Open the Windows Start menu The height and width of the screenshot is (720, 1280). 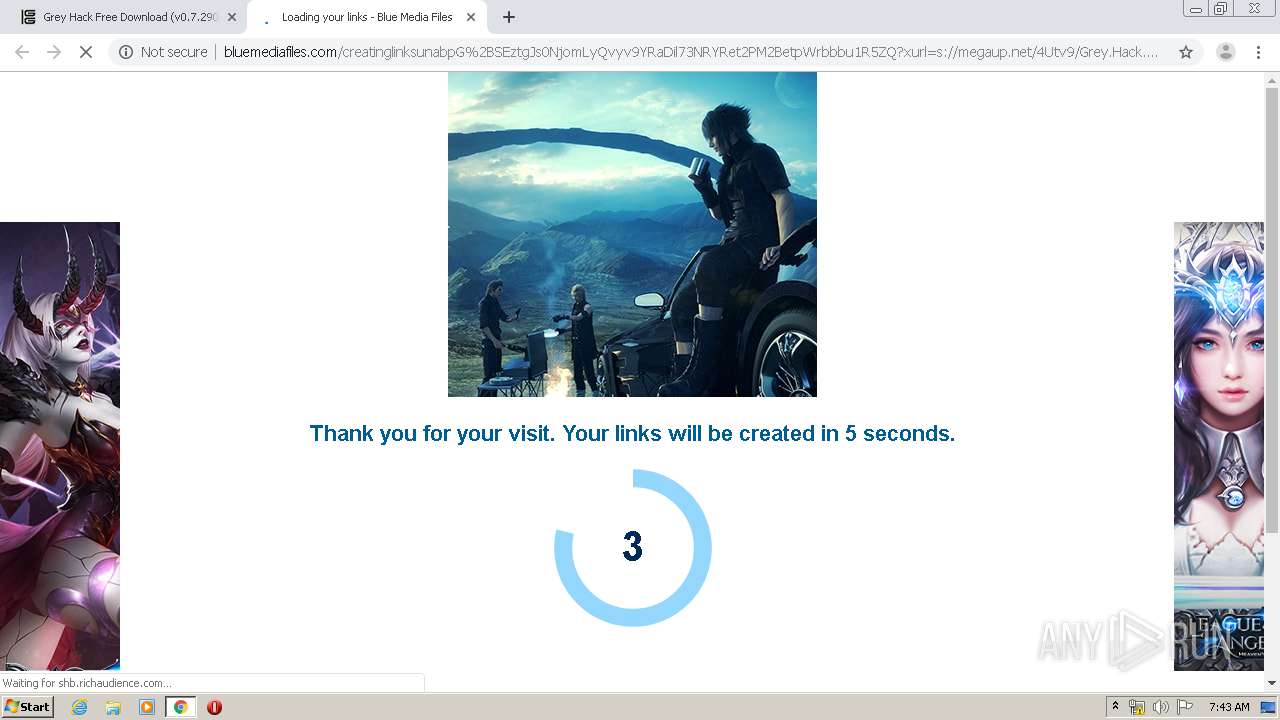[27, 707]
